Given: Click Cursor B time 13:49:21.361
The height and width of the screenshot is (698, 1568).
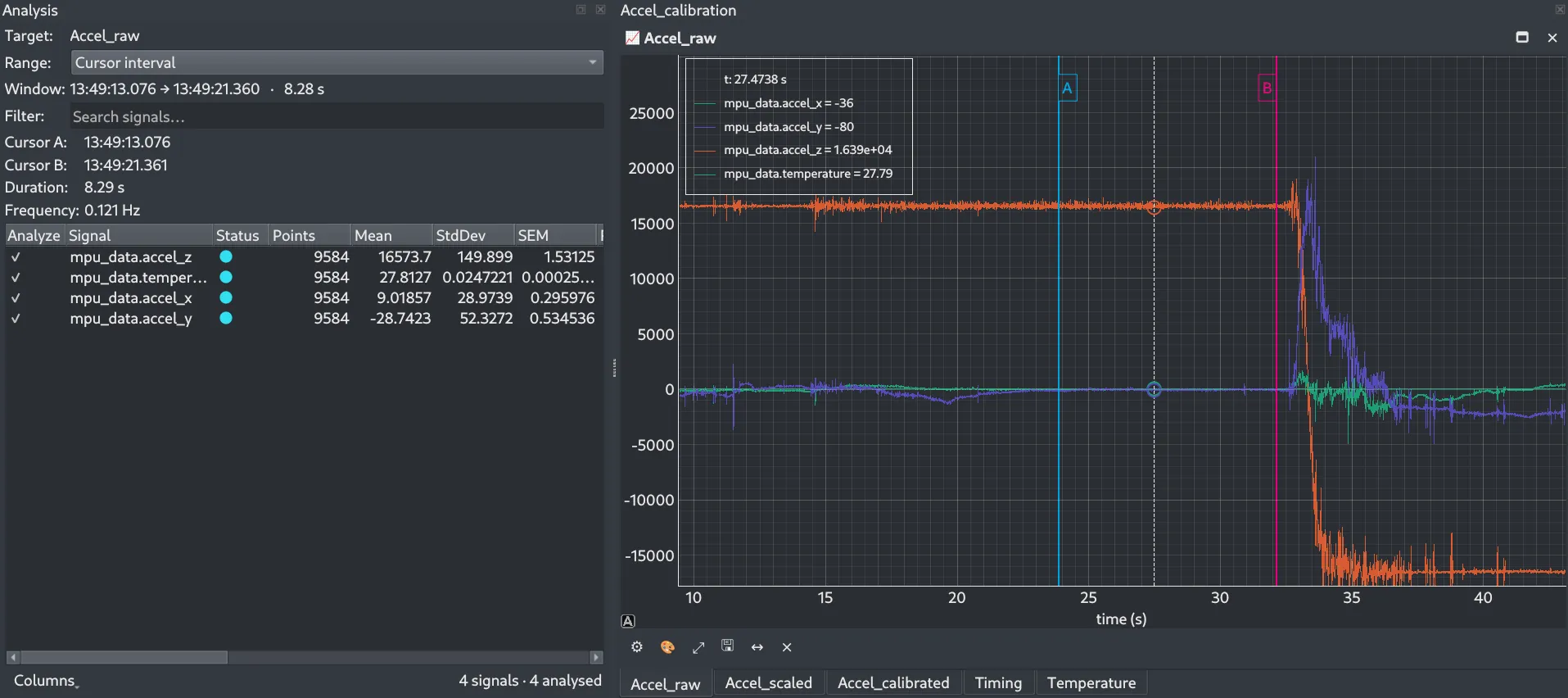Looking at the screenshot, I should coord(125,165).
